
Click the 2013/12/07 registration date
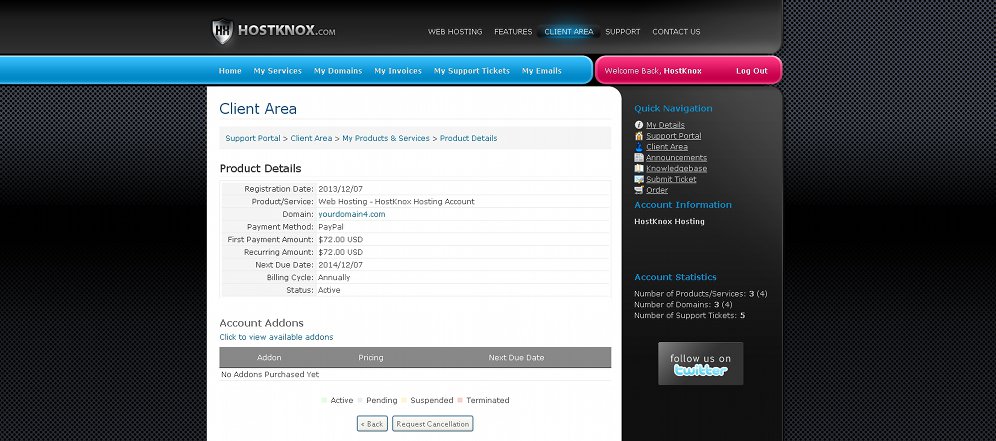[x=340, y=189]
